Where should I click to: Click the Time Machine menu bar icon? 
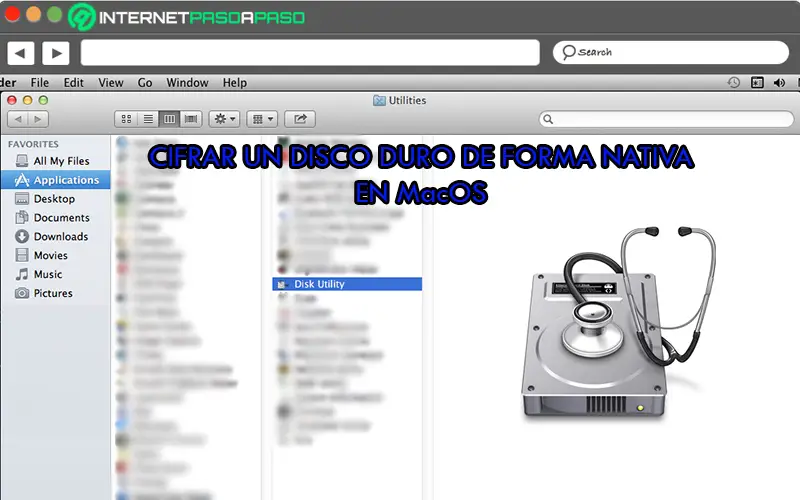(x=734, y=83)
